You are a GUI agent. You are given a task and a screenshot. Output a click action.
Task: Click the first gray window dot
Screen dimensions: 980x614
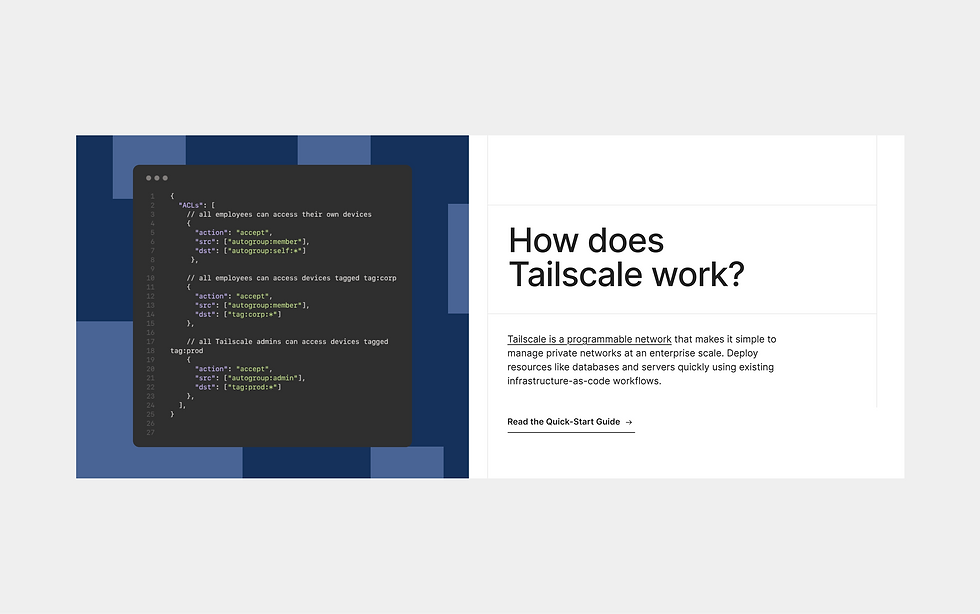pos(149,178)
